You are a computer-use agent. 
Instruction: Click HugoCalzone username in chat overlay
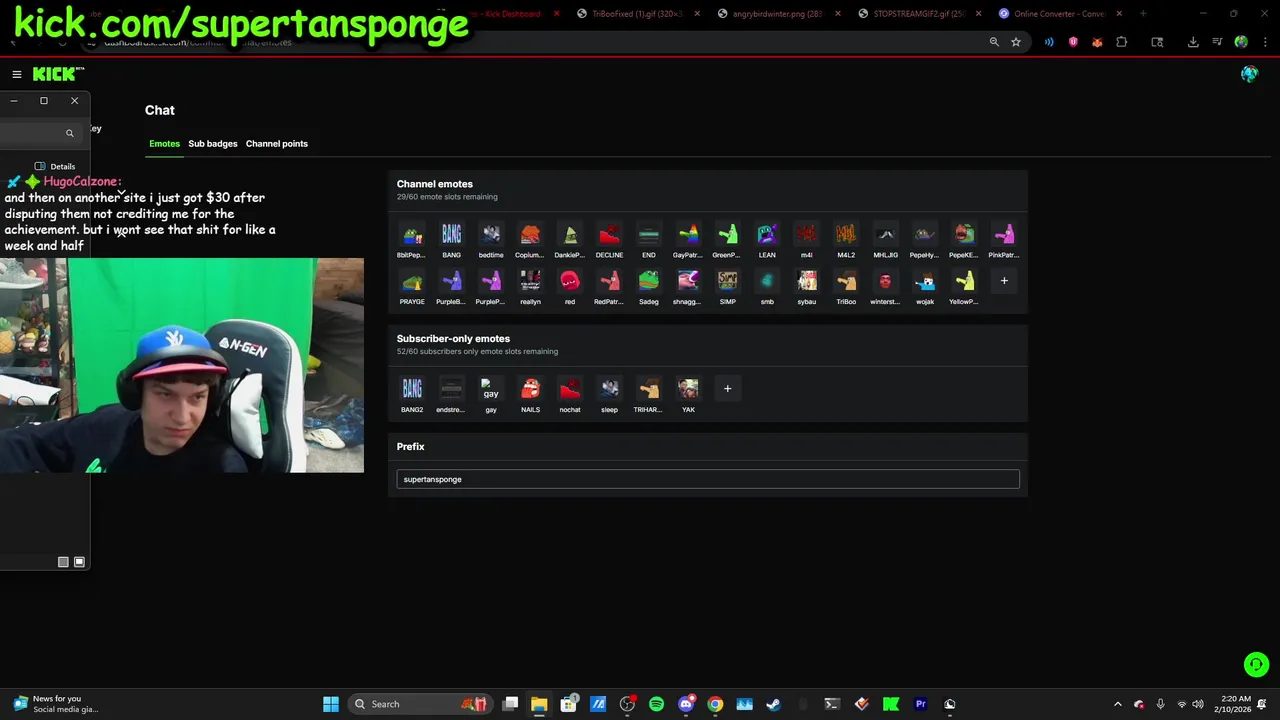pos(81,182)
